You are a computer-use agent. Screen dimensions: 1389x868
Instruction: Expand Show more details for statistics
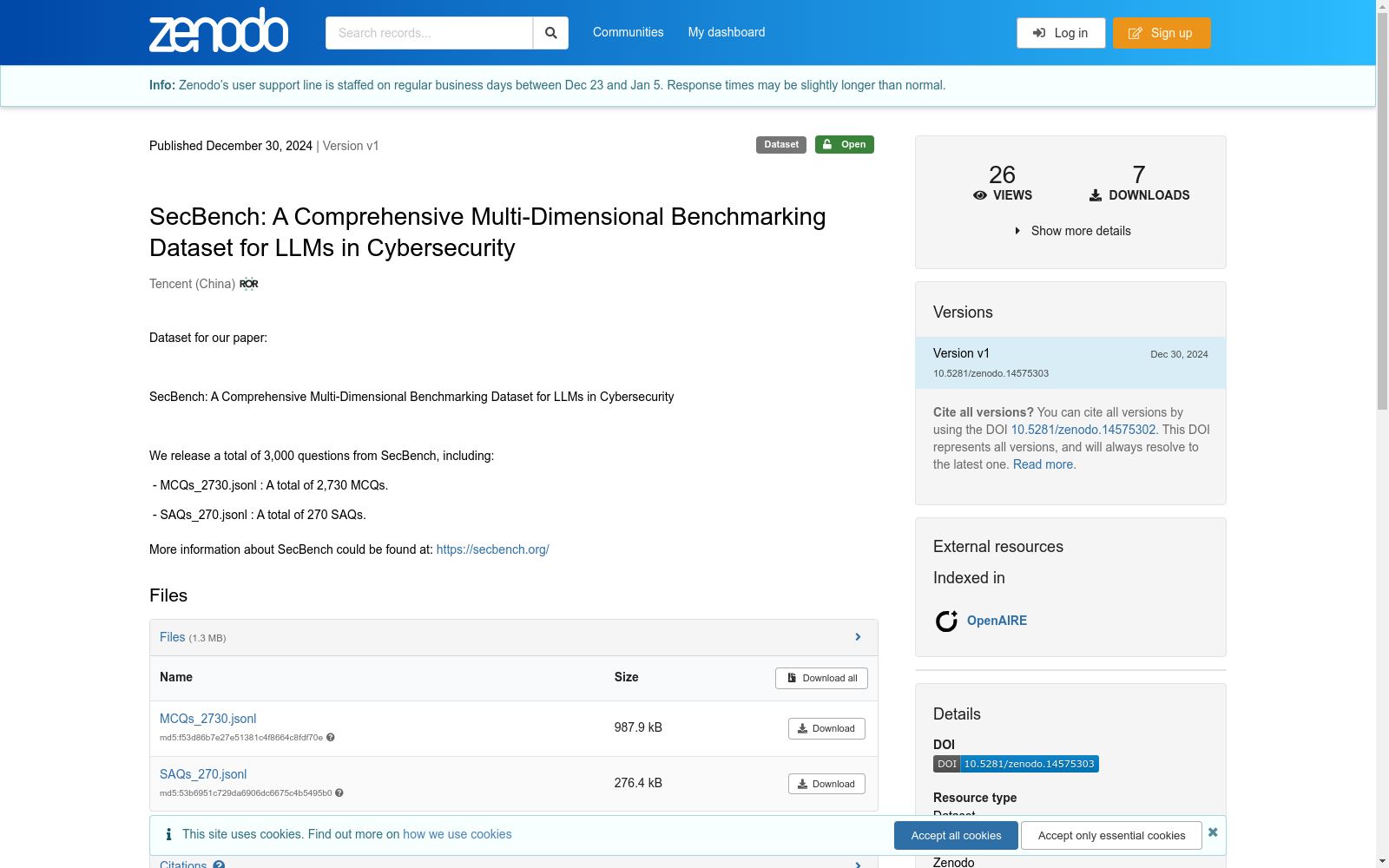(1073, 231)
